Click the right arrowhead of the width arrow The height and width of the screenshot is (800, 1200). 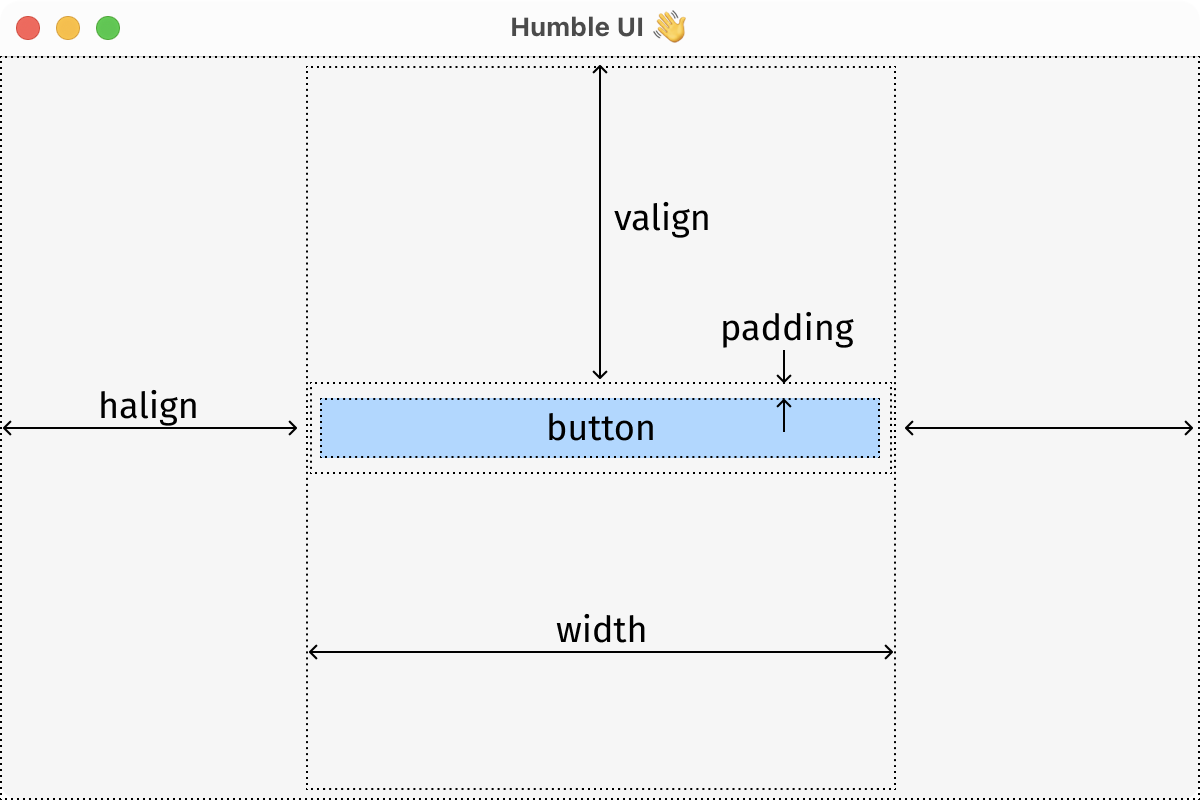tap(889, 653)
